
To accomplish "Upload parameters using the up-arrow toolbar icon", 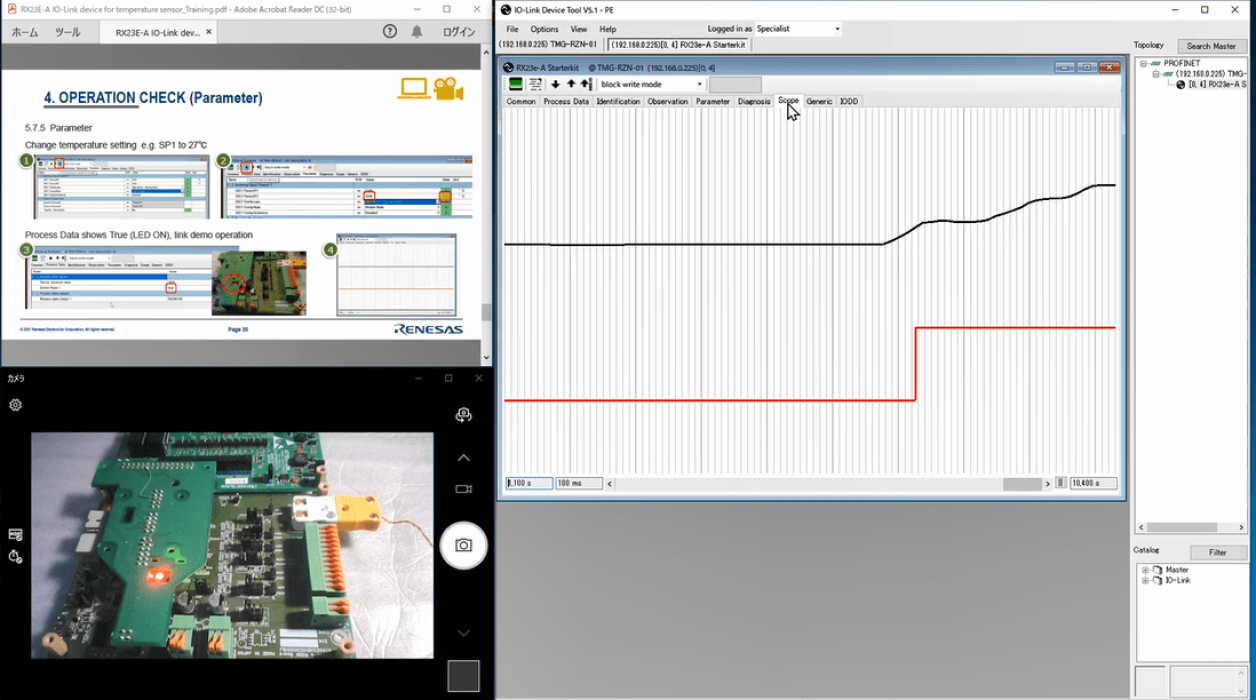I will [572, 84].
